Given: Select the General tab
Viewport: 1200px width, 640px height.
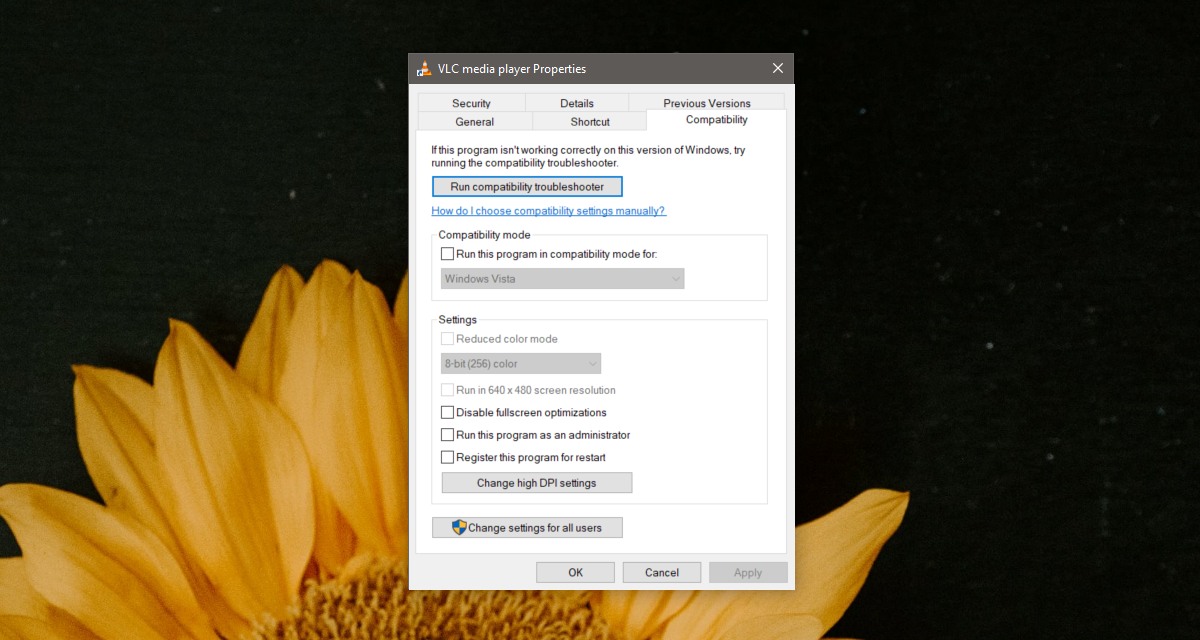Looking at the screenshot, I should point(475,122).
